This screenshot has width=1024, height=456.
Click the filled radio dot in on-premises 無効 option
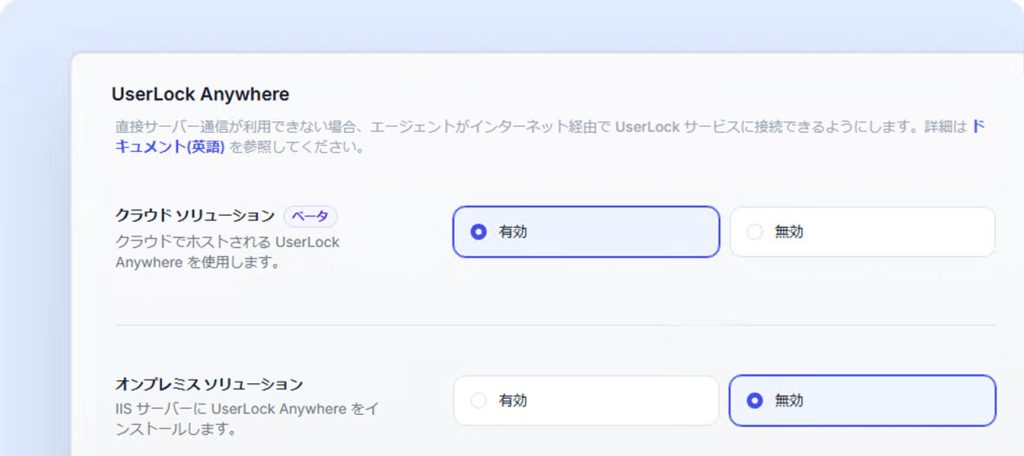[x=754, y=400]
